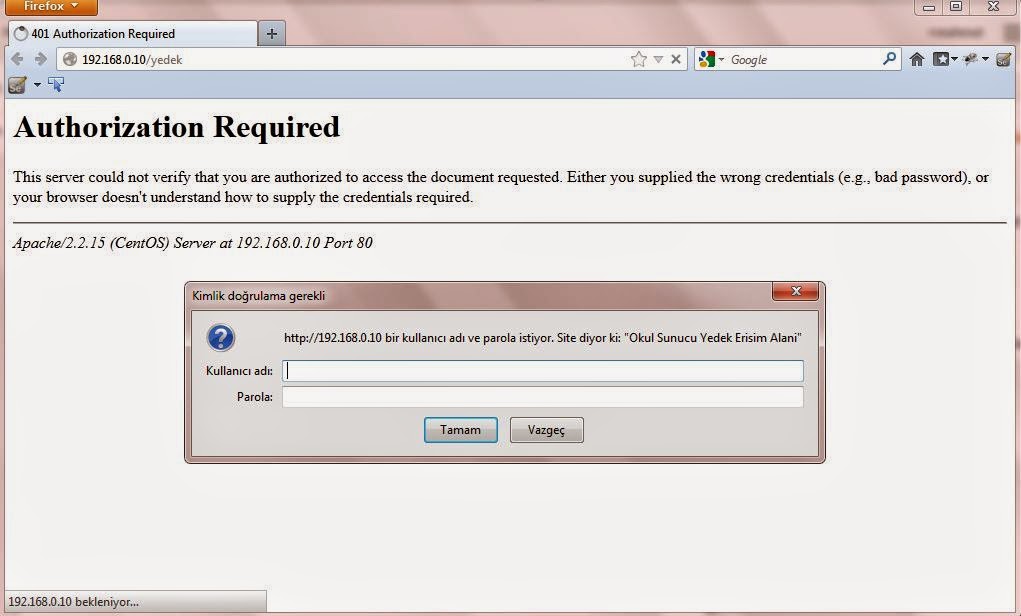This screenshot has height=616, width=1021.
Task: Focus the Kullanıcı adı field
Action: [x=542, y=371]
